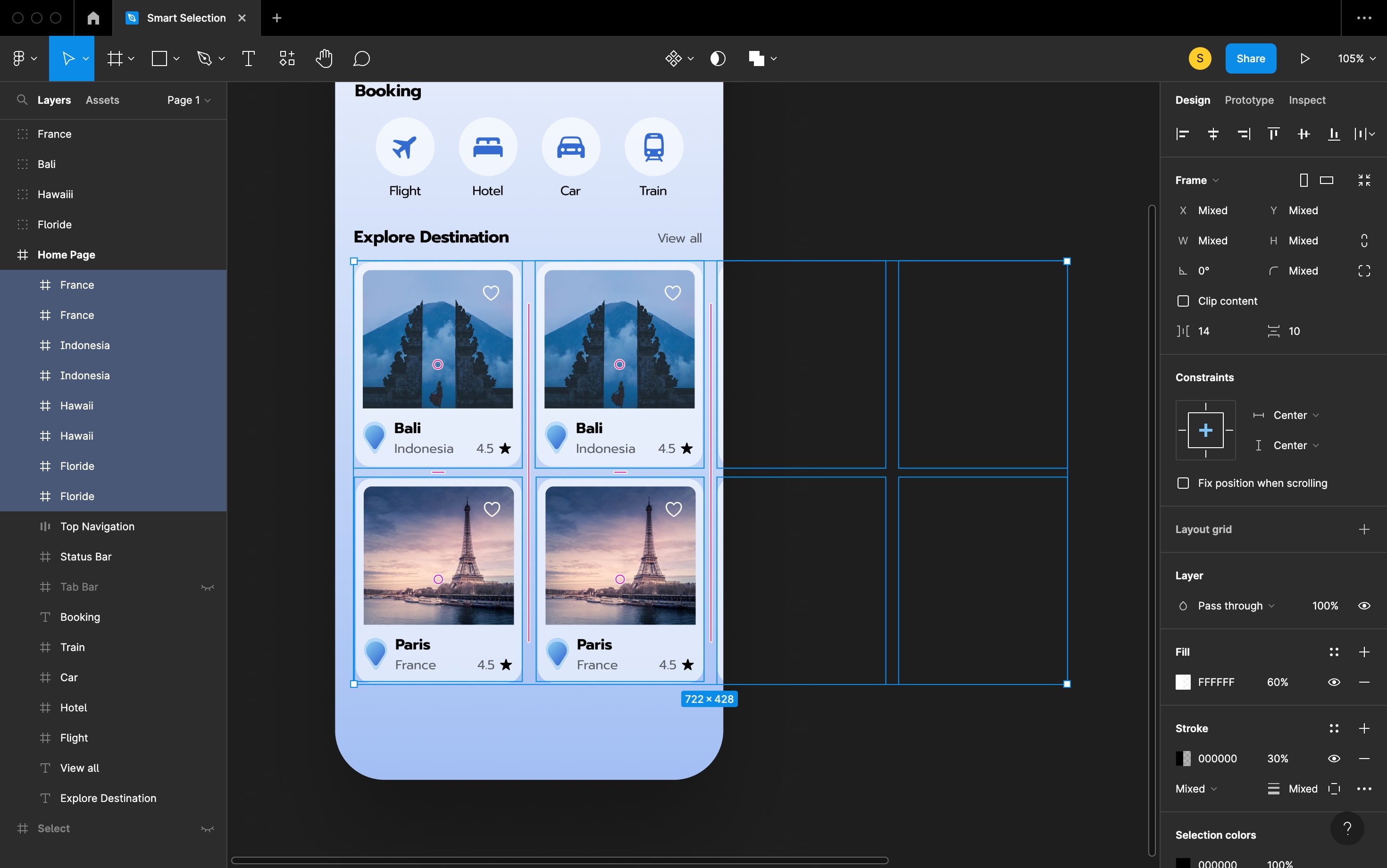
Task: Click the Inspect tab
Action: pos(1306,100)
